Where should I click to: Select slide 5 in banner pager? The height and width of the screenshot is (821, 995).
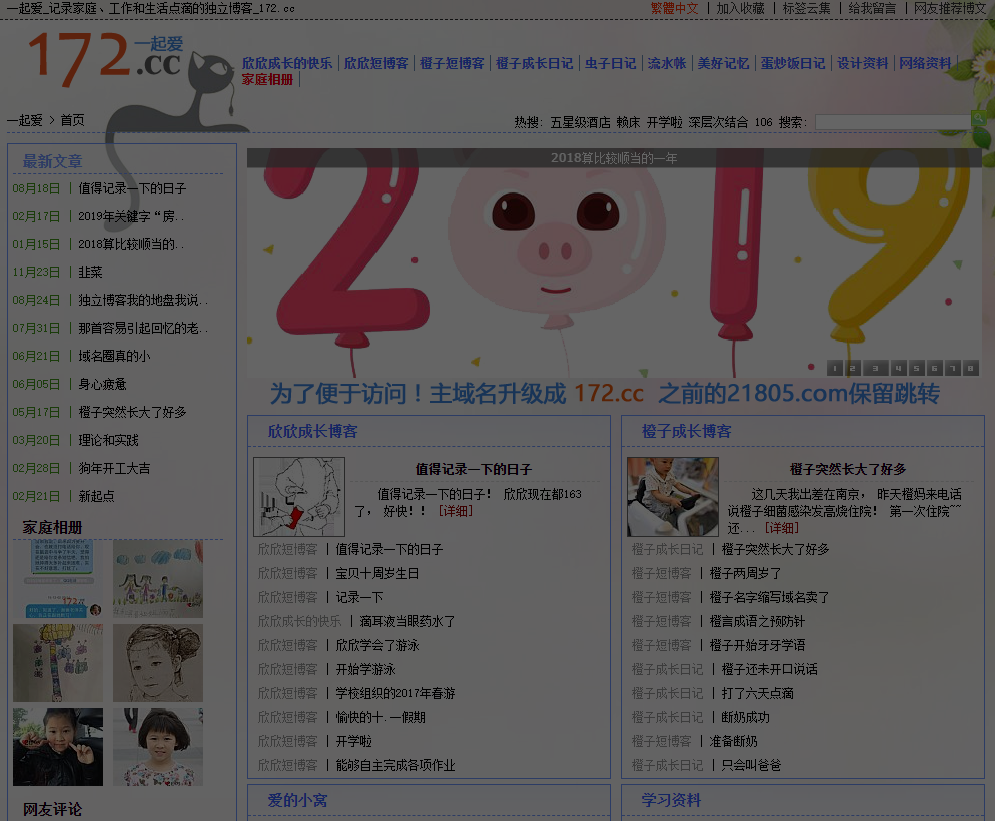pos(914,368)
